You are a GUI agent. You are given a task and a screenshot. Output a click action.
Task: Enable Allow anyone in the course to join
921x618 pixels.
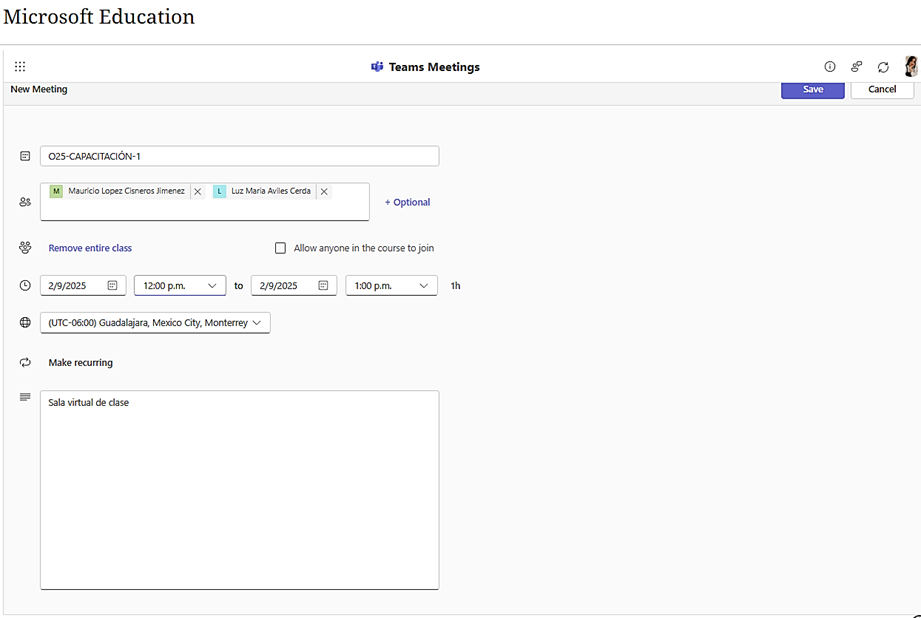[280, 248]
